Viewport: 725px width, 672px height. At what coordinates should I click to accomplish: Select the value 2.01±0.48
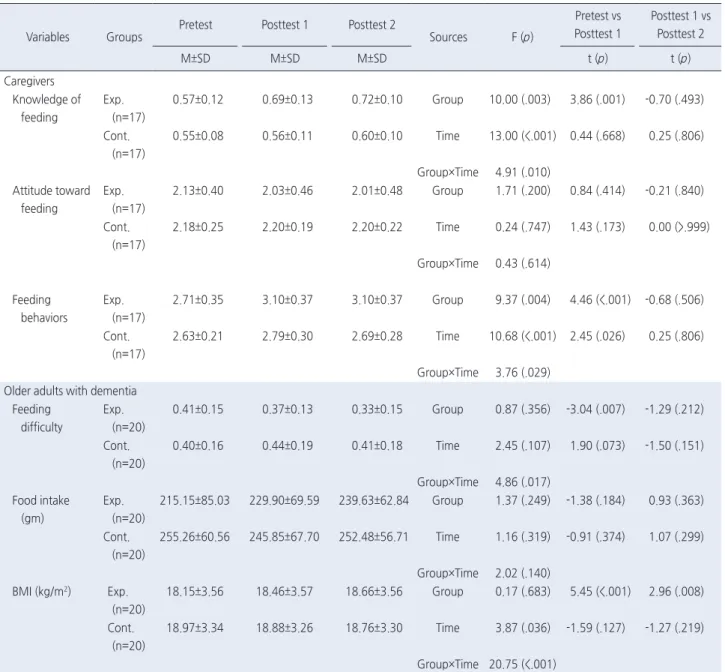(x=377, y=191)
